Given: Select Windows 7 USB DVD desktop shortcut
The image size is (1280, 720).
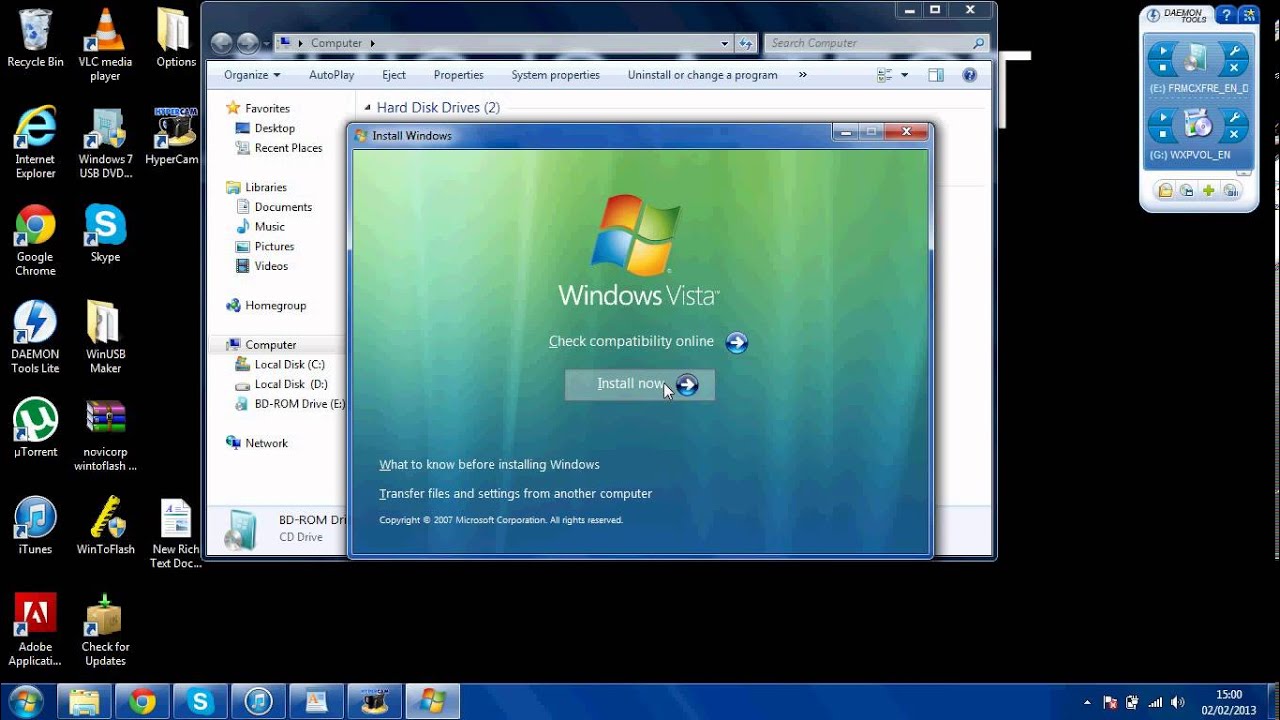Looking at the screenshot, I should click(105, 144).
